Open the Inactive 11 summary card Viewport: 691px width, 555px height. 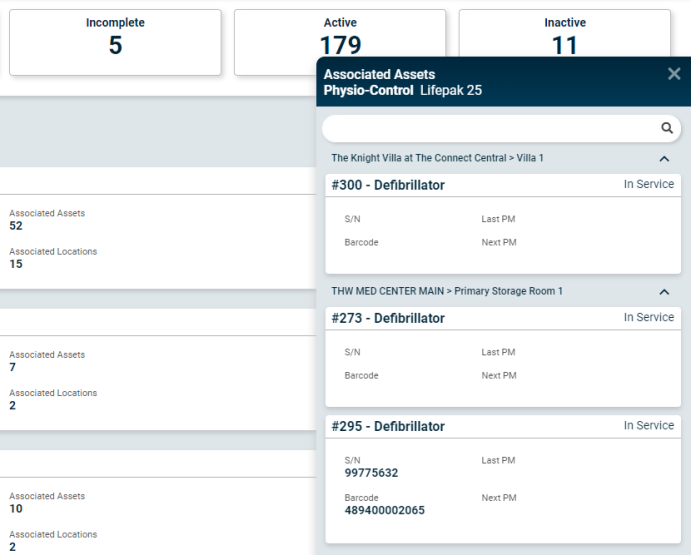565,33
